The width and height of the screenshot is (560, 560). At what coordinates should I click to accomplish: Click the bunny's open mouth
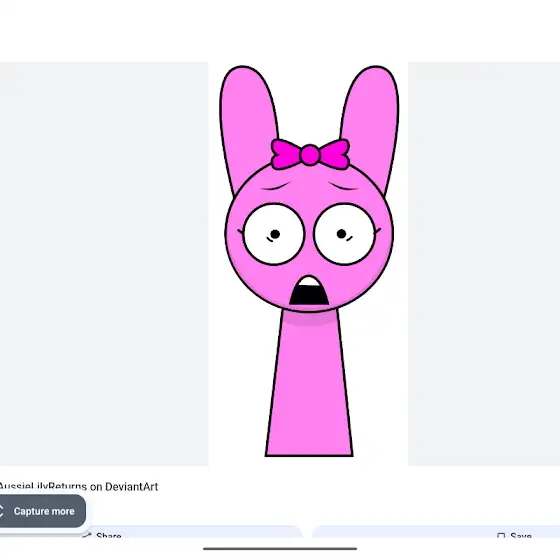[x=309, y=291]
